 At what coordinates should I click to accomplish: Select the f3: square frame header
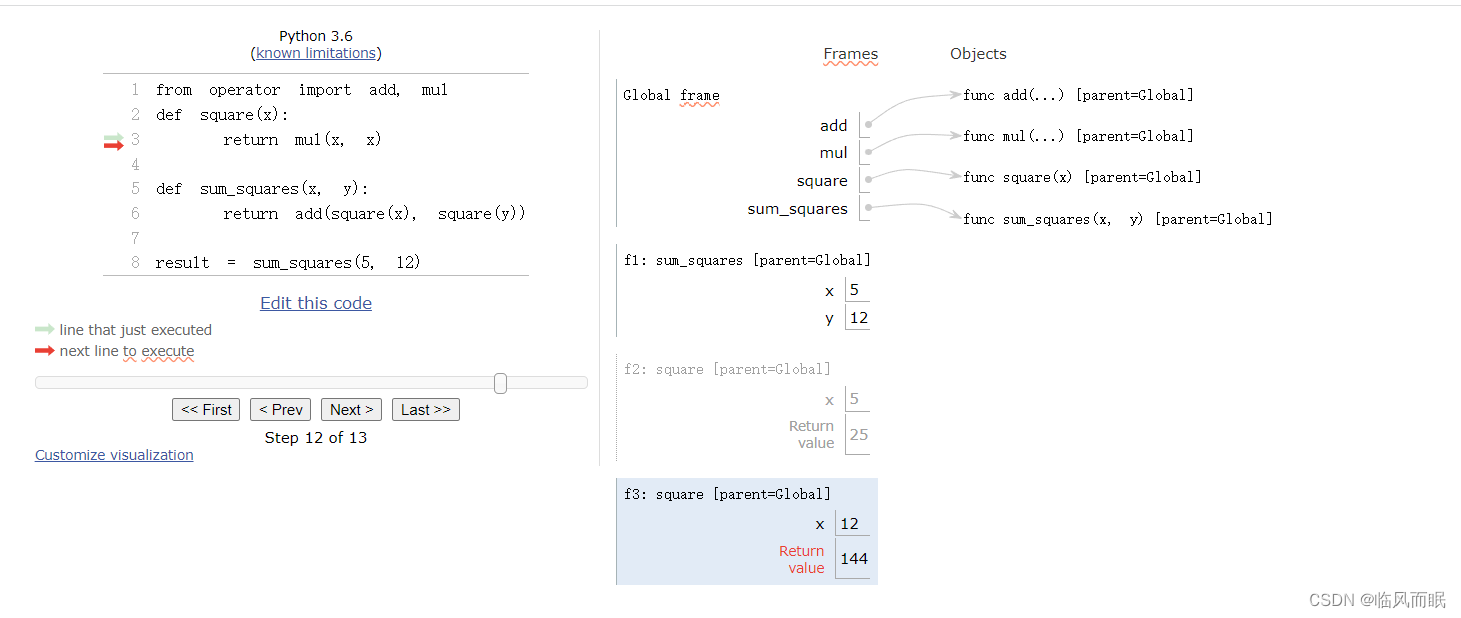click(x=727, y=494)
